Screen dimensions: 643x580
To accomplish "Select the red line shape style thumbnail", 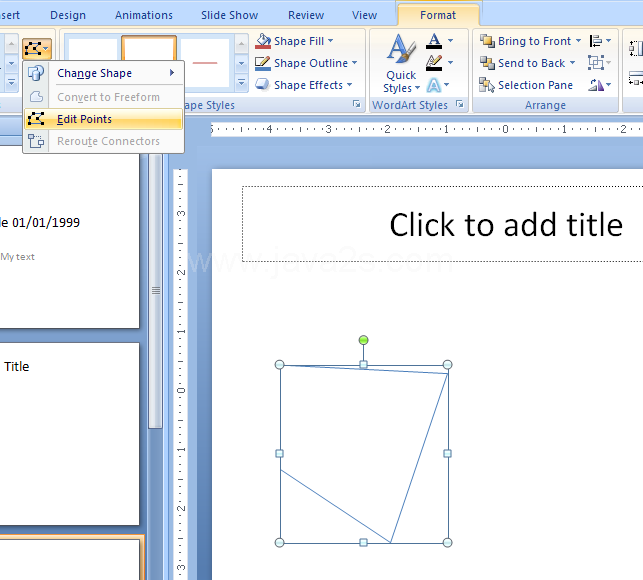I will click(205, 63).
